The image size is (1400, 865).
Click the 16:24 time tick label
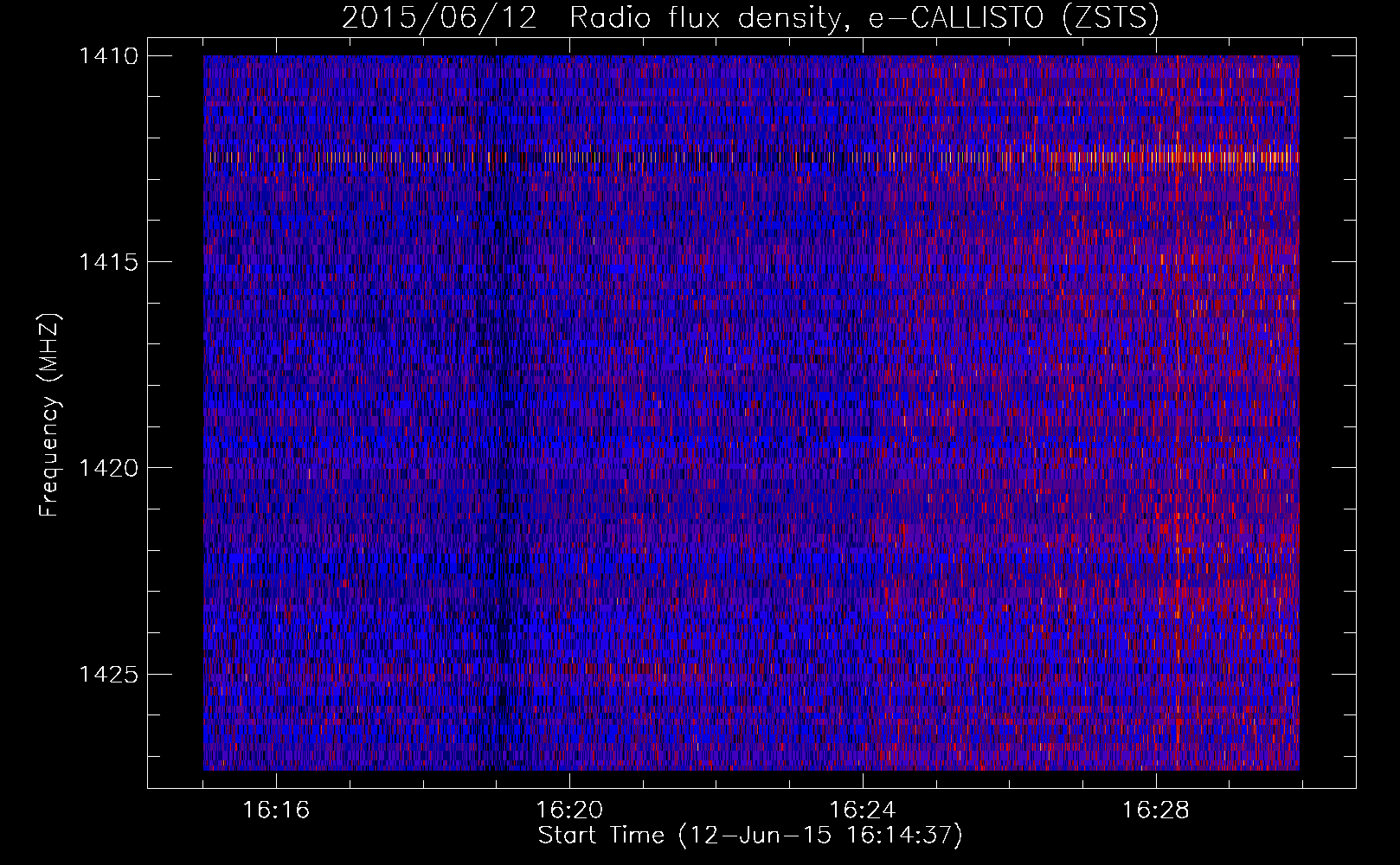click(863, 811)
